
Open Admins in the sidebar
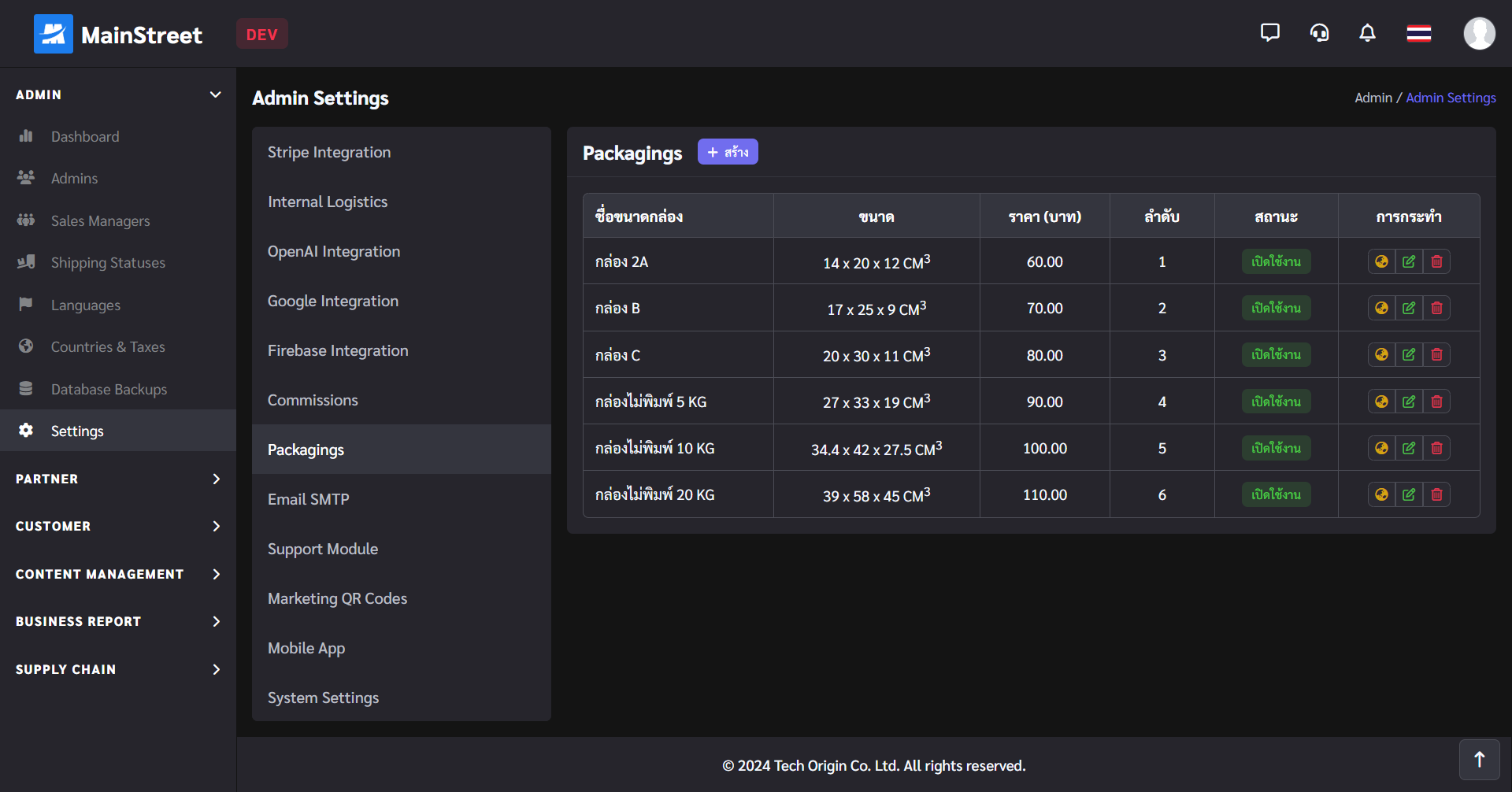(x=118, y=178)
